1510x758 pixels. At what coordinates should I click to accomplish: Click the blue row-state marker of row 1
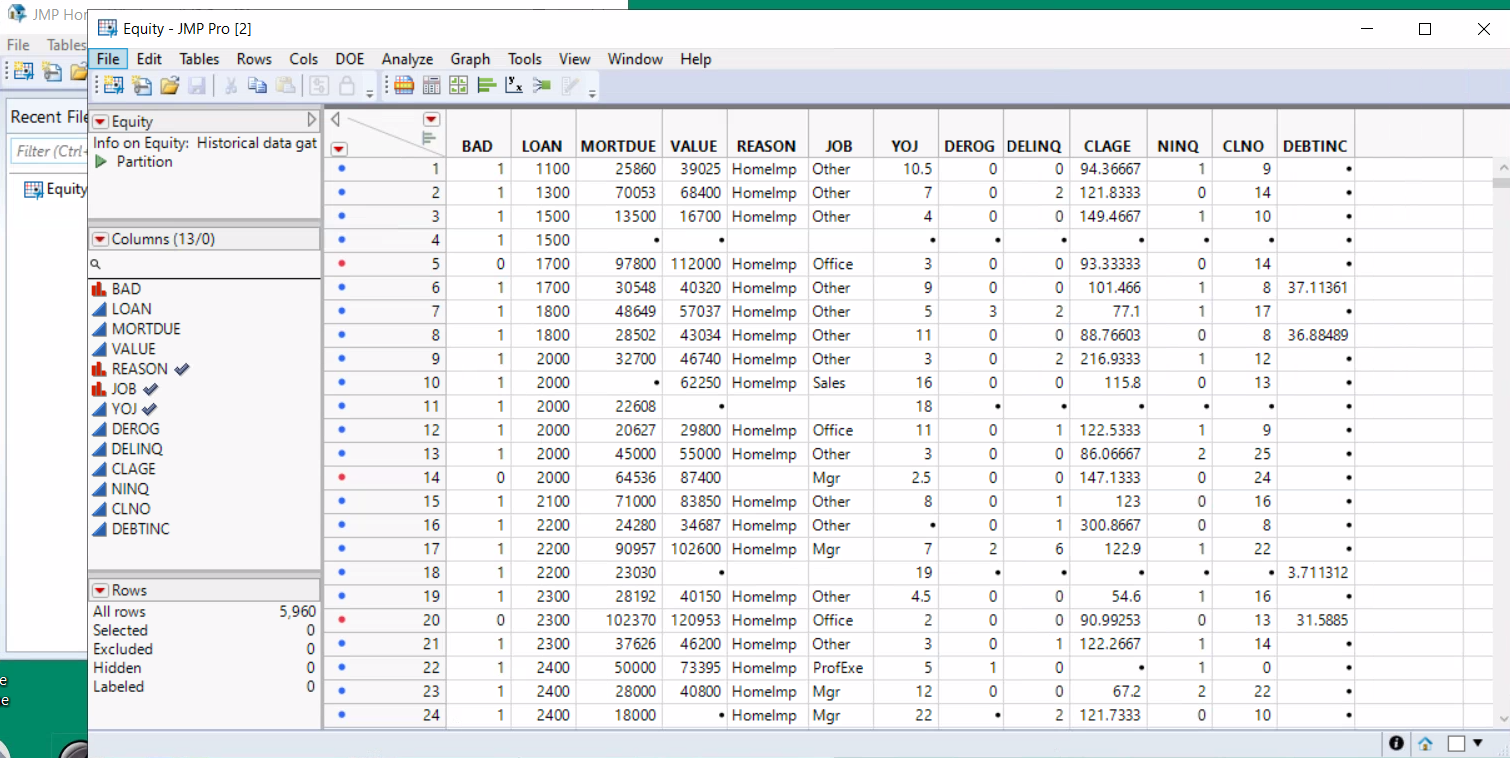tap(341, 169)
